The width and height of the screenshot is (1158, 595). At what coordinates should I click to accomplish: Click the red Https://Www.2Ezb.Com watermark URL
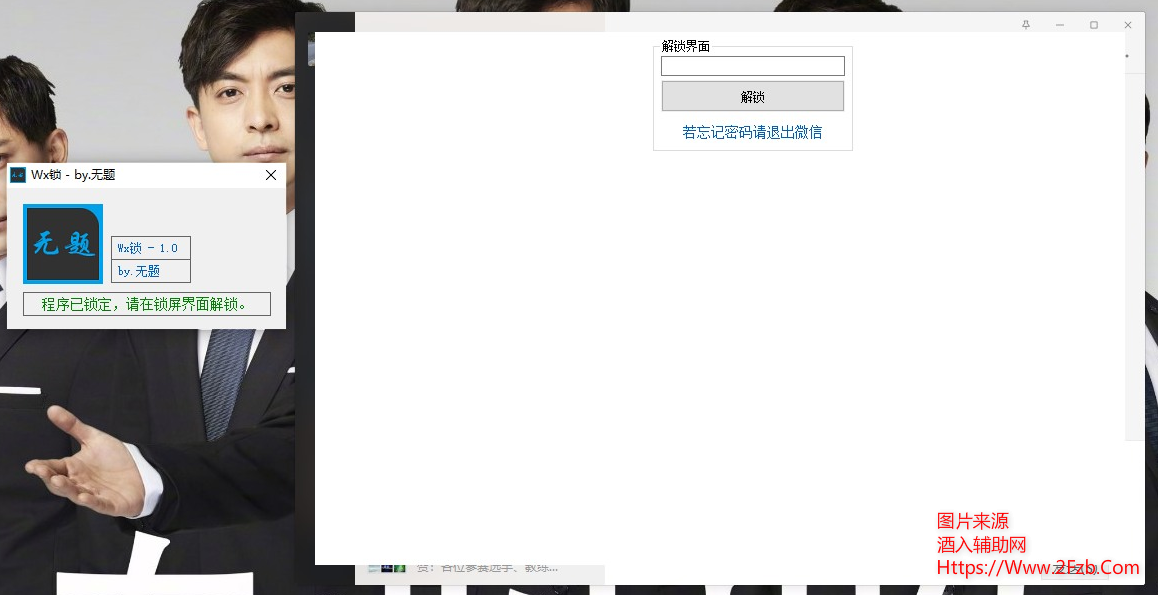point(1037,568)
